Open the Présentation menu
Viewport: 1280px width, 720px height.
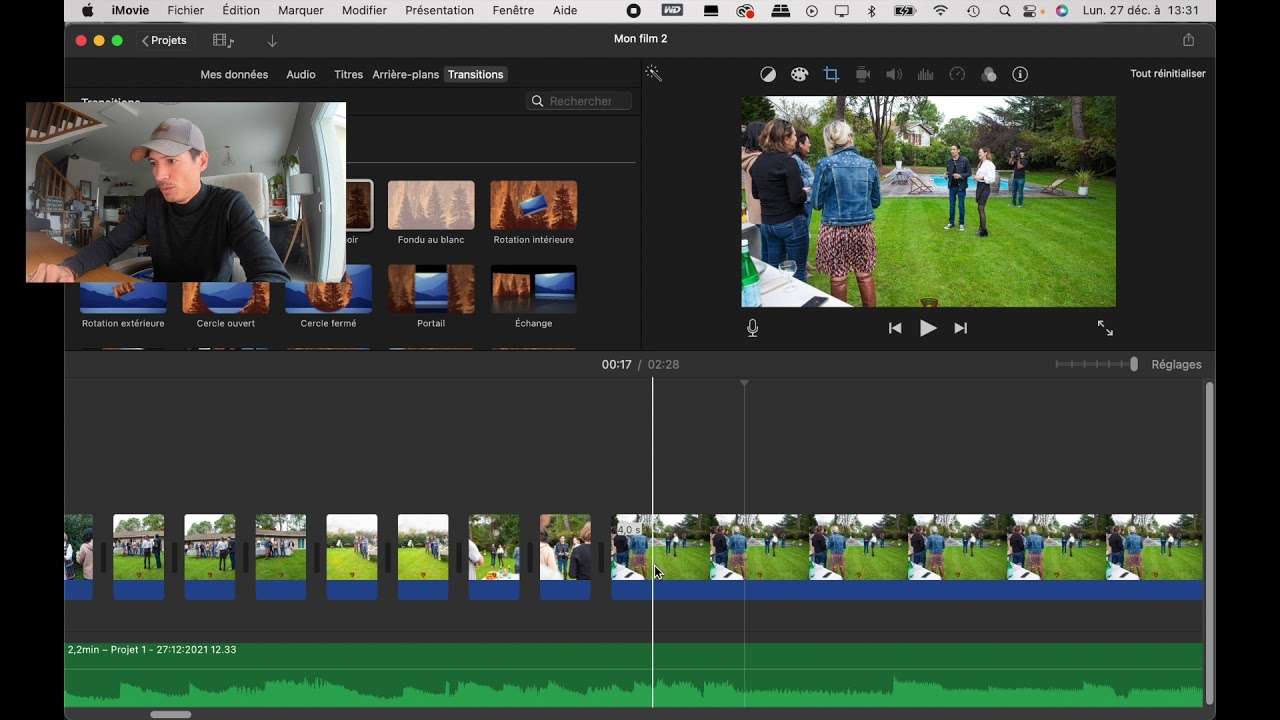click(439, 11)
